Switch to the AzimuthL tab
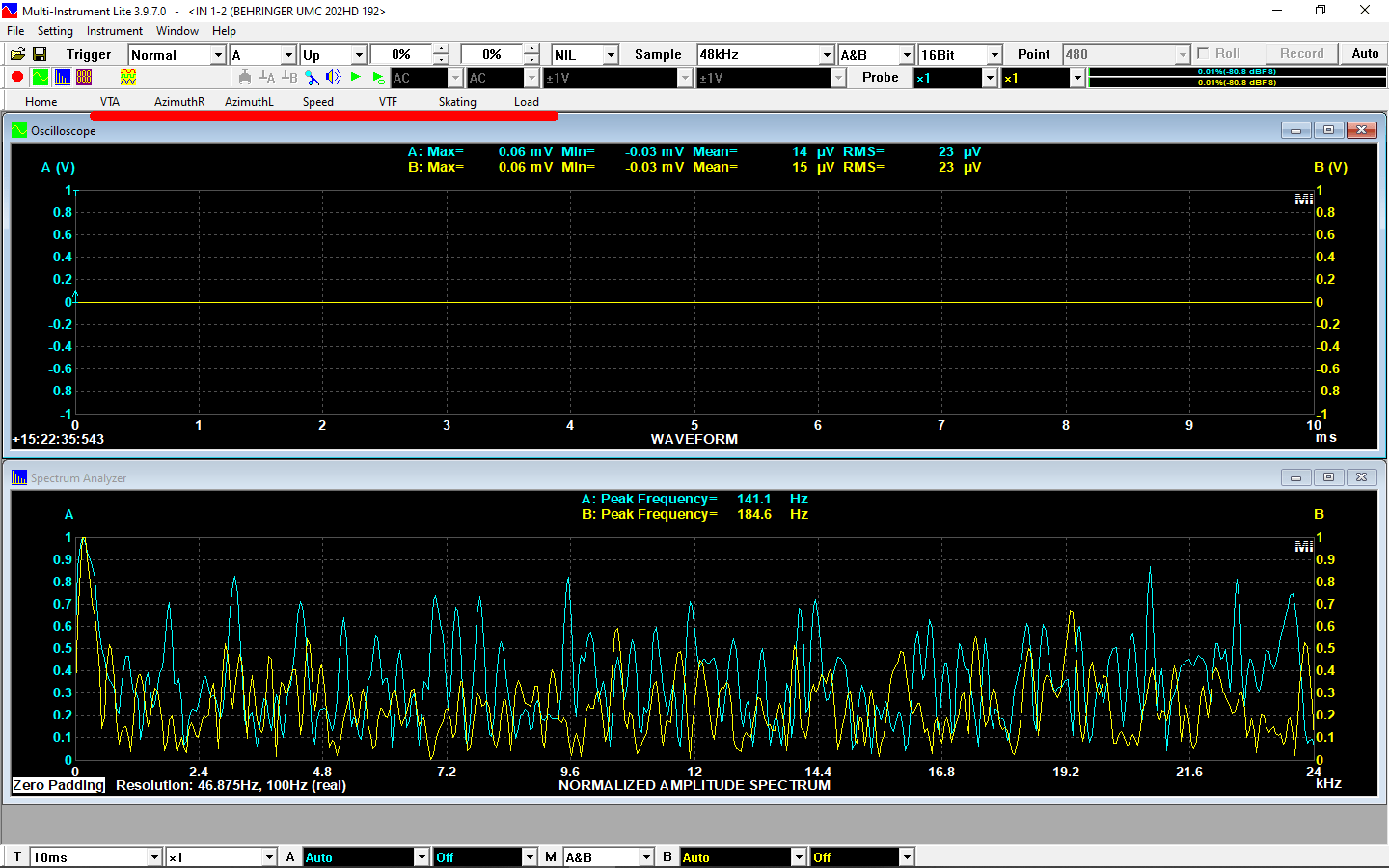The image size is (1389, 868). point(249,101)
